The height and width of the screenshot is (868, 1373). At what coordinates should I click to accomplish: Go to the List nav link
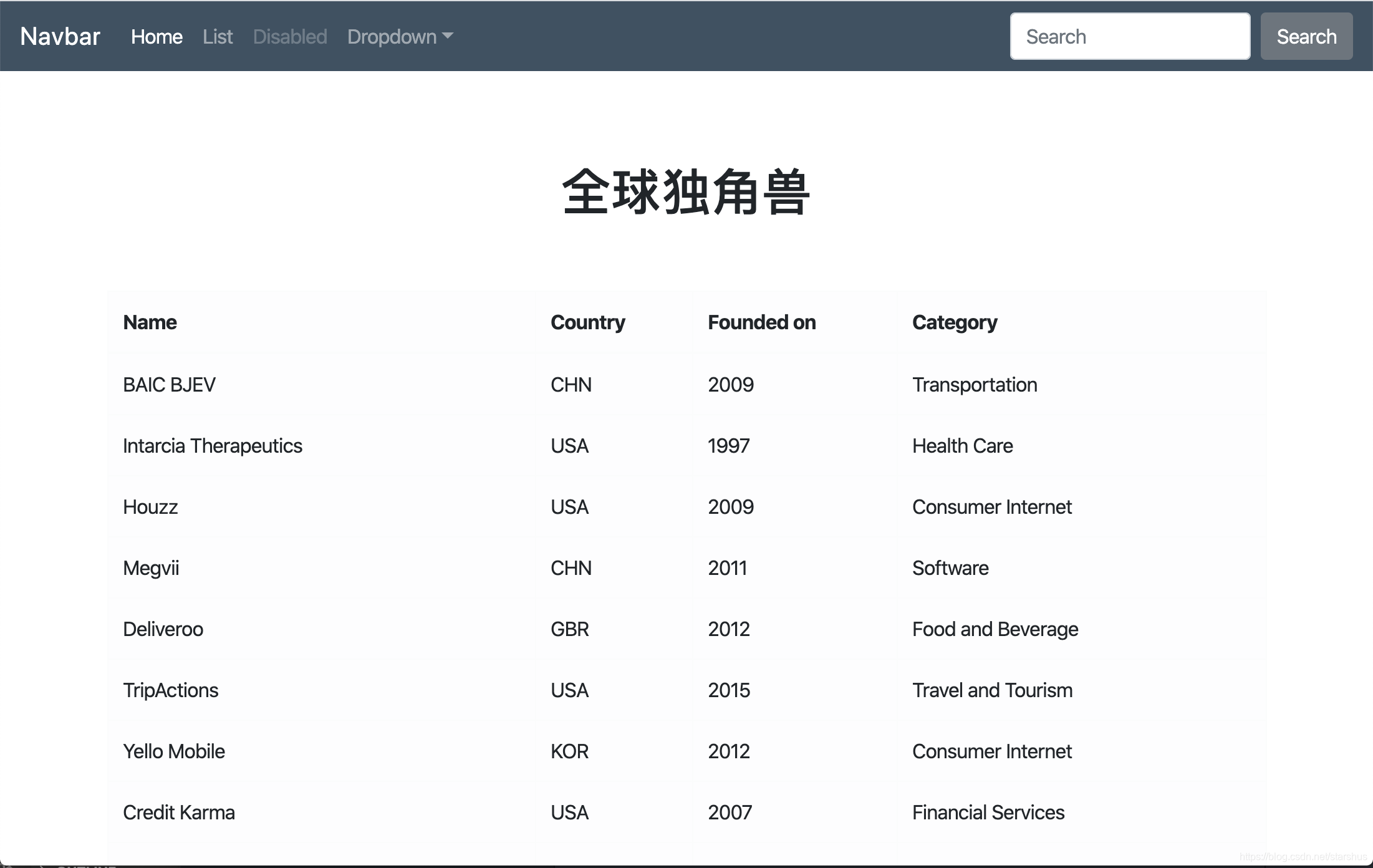pyautogui.click(x=218, y=37)
